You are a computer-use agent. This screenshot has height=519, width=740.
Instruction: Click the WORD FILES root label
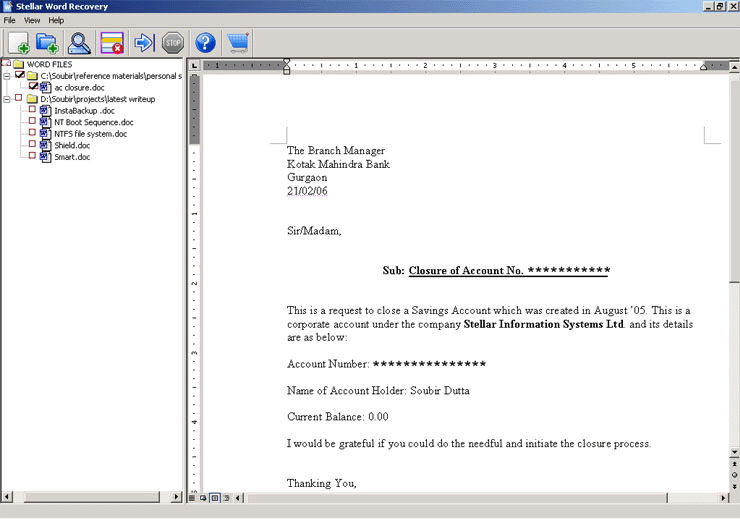tap(50, 64)
